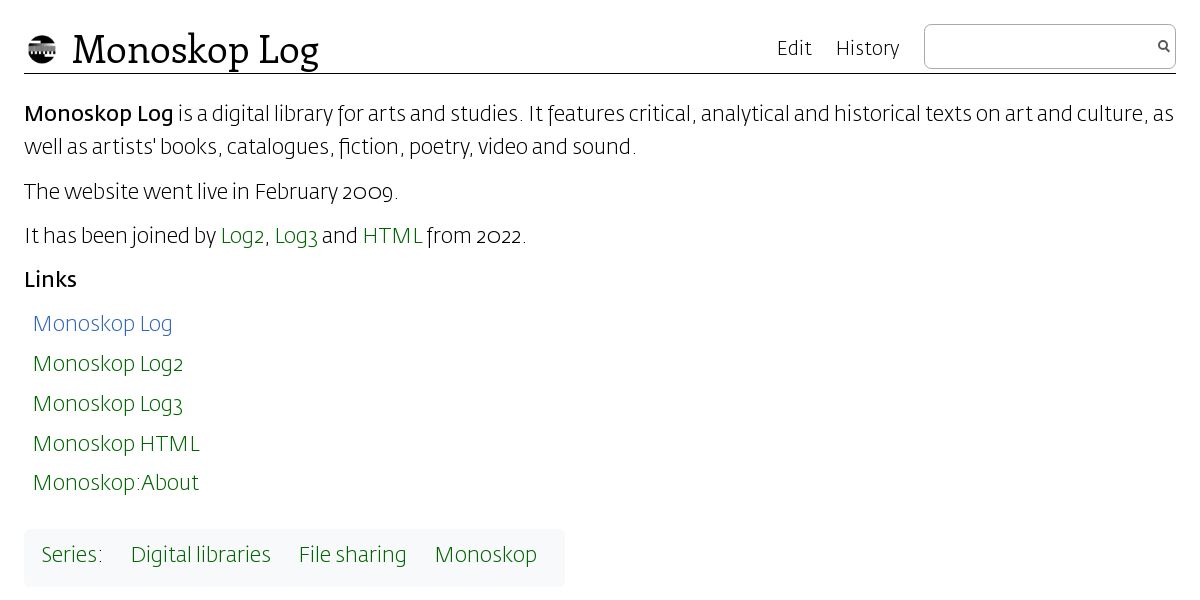Click the Series: link
The width and height of the screenshot is (1200, 600).
click(x=72, y=555)
